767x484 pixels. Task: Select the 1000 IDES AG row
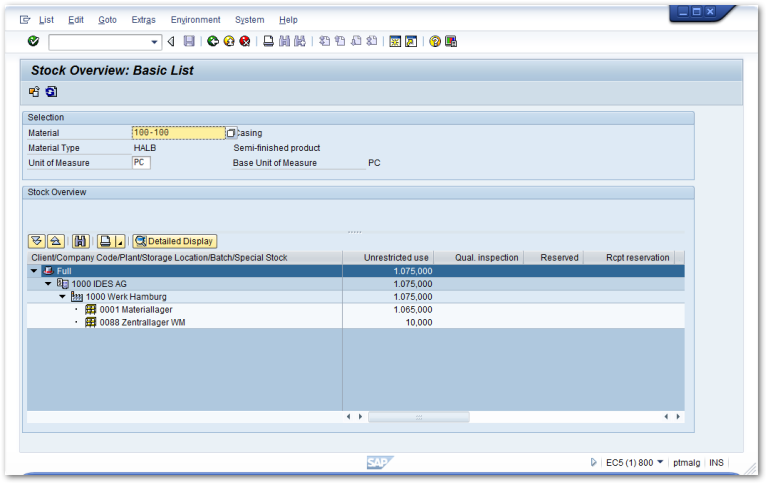tap(356, 283)
